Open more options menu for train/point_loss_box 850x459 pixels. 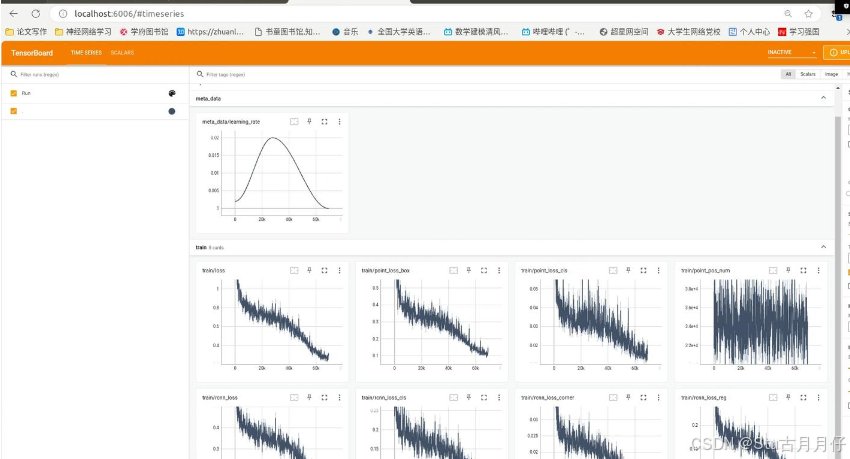[499, 270]
